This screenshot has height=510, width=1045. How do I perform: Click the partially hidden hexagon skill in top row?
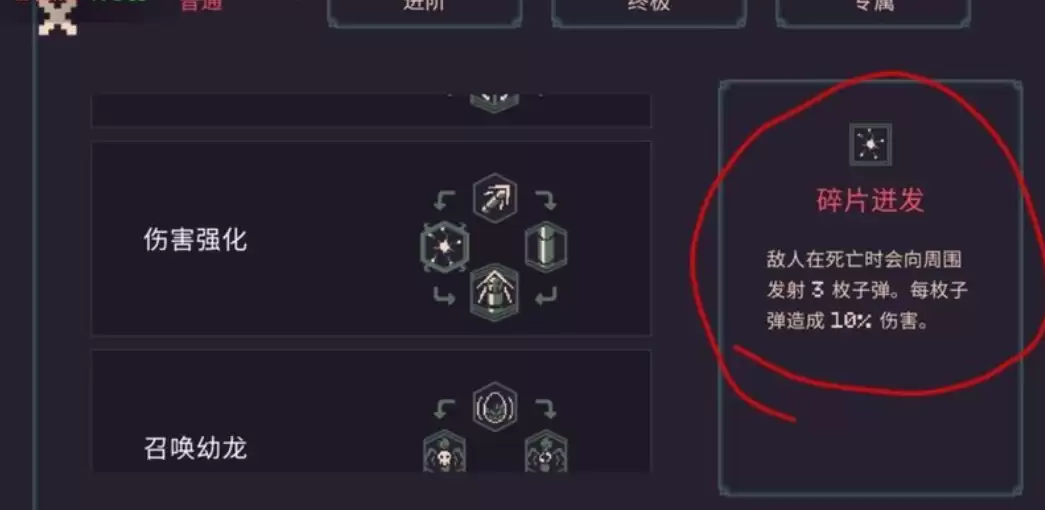(495, 102)
